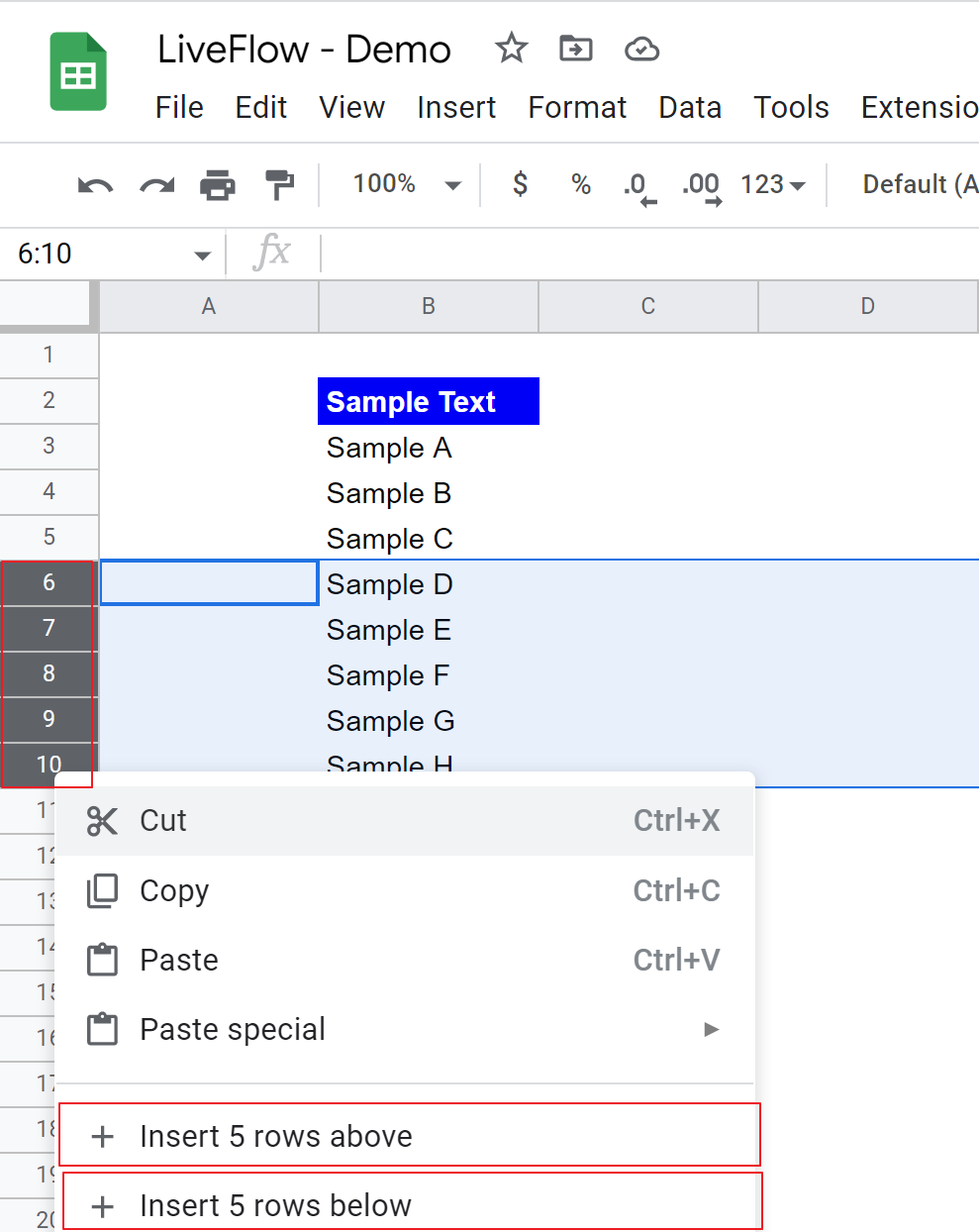
Task: Star the LiveFlow - Demo spreadsheet
Action: pyautogui.click(x=511, y=48)
